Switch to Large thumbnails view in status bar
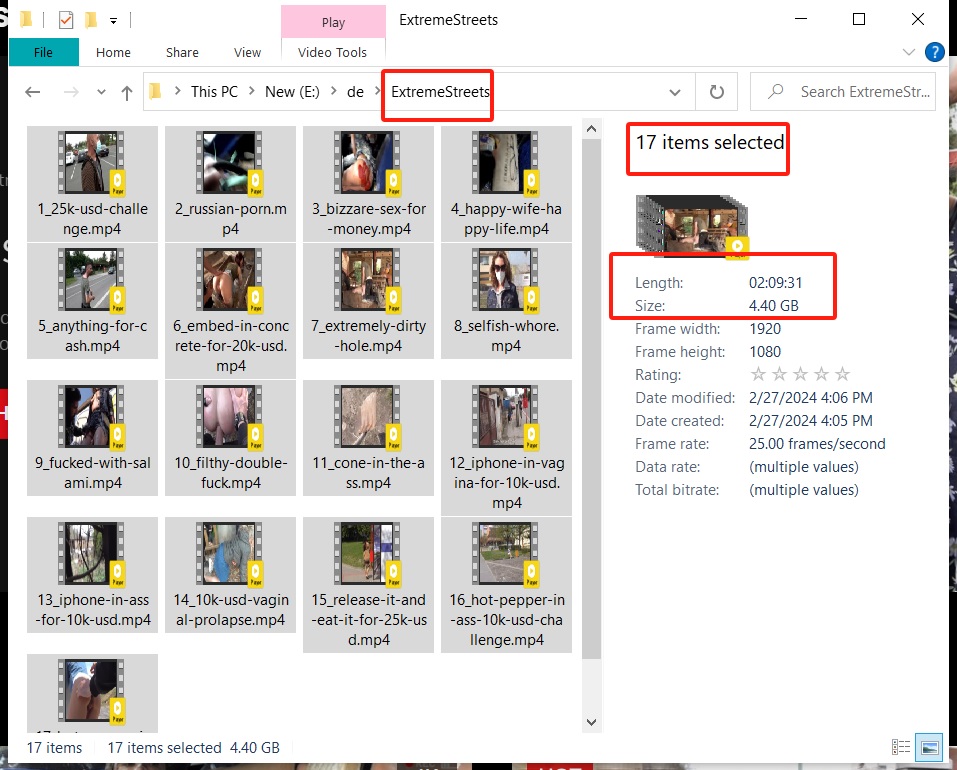 930,748
